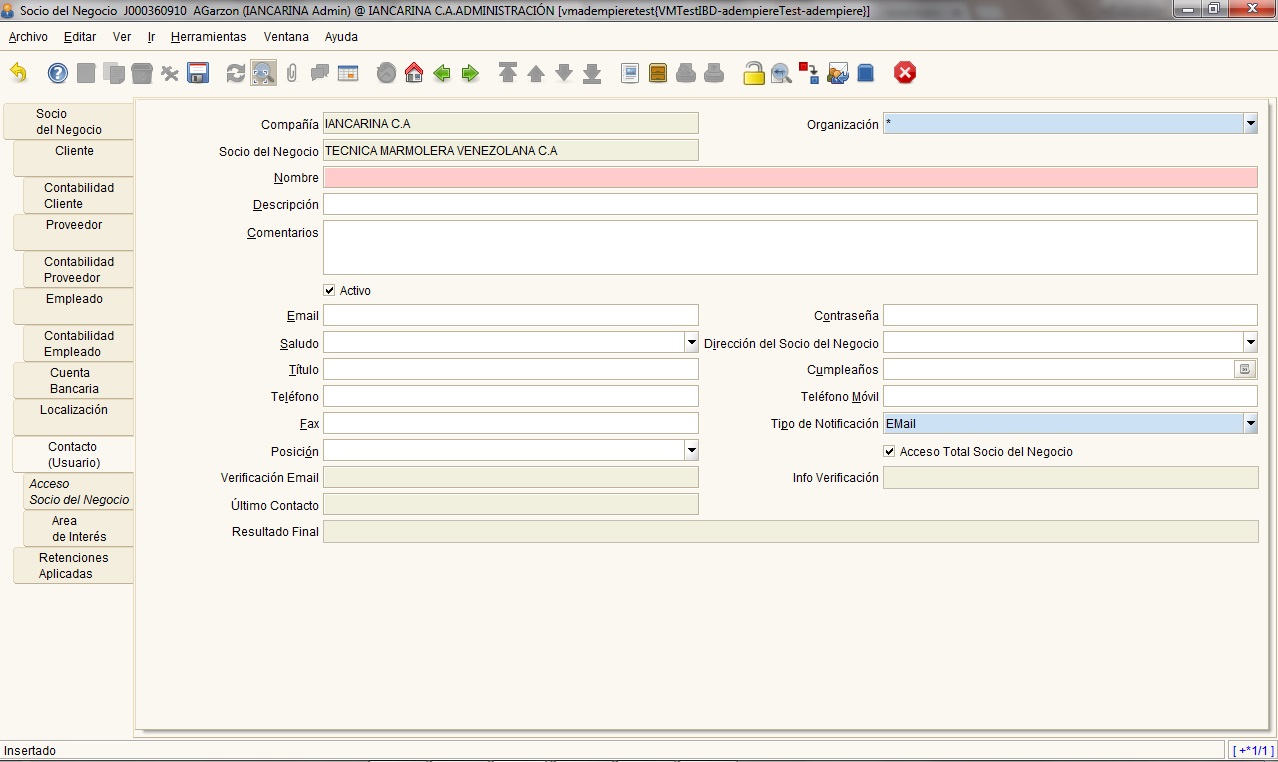Click the yellow padlock icon
The image size is (1278, 762).
(754, 73)
